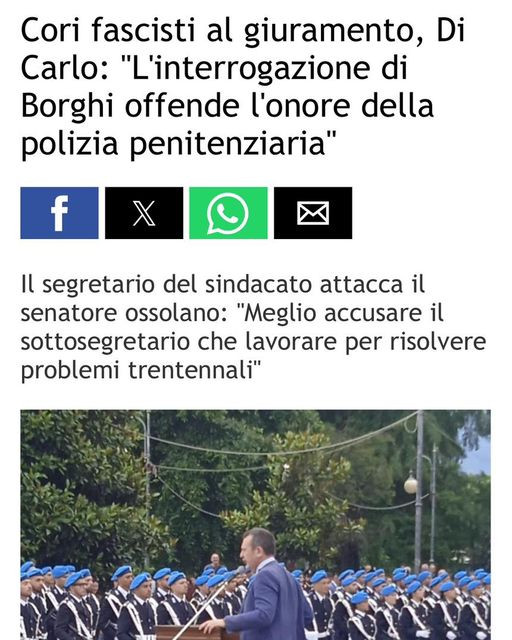This screenshot has height=640, width=512.
Task: Click the headline words 'L'interrogazione di'
Action: (x=265, y=69)
